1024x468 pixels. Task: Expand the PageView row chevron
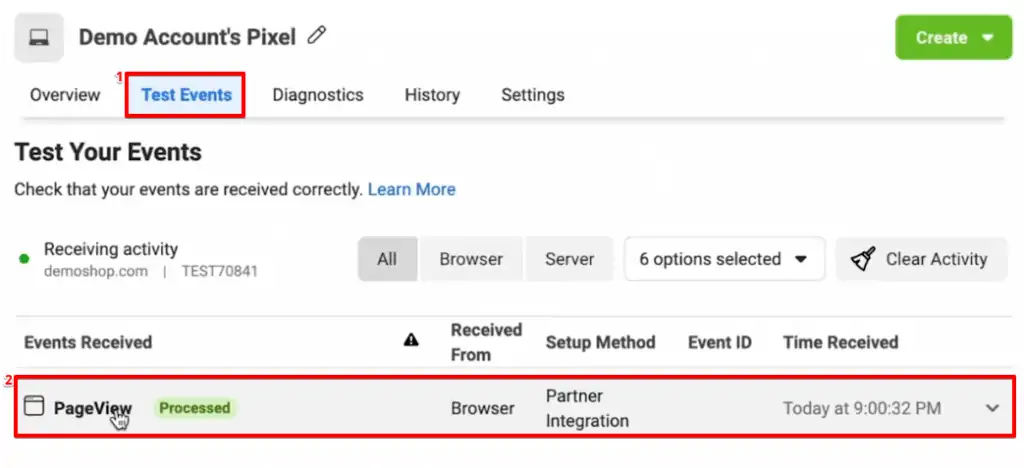pos(992,409)
